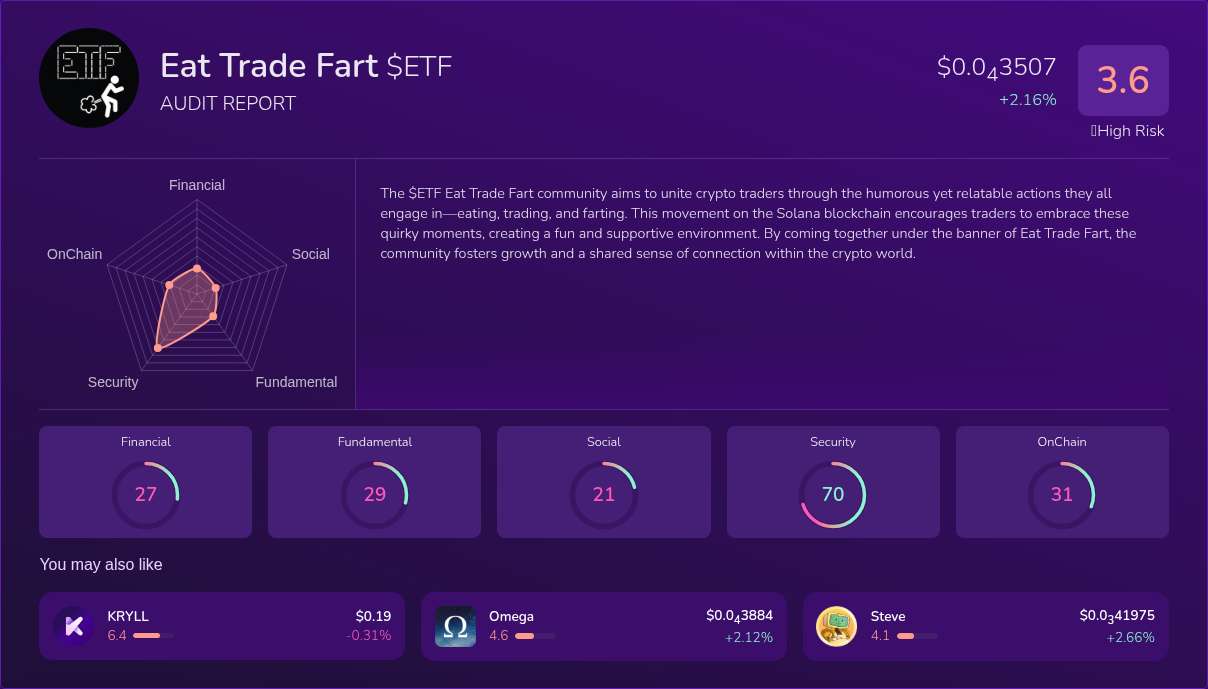
Task: Click KRYLL's 6.4 rating bar
Action: coord(151,635)
